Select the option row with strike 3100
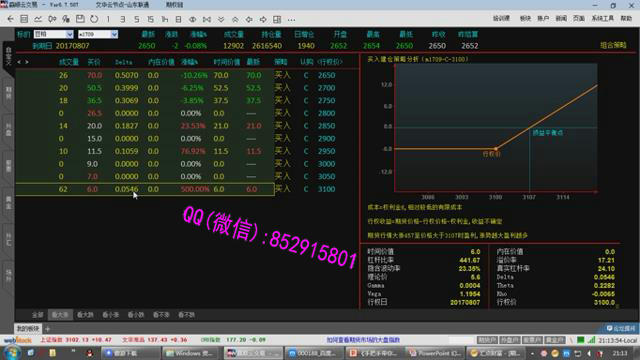The image size is (640, 360). 145,189
